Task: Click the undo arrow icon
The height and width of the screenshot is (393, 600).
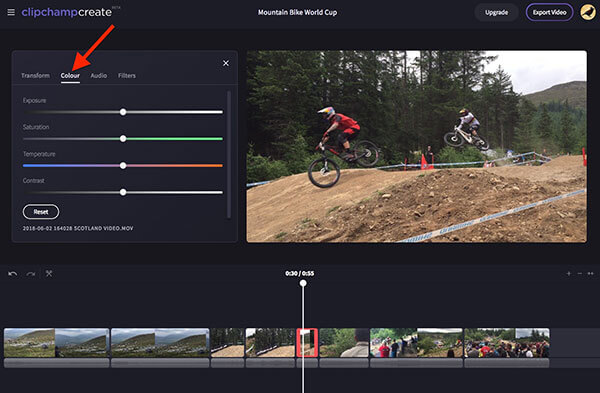Action: click(x=13, y=274)
